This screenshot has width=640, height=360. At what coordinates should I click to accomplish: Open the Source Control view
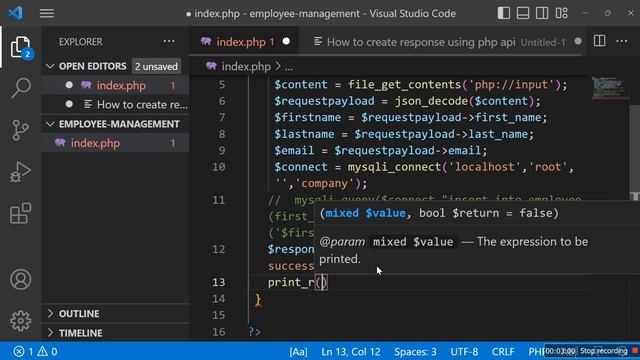20,130
